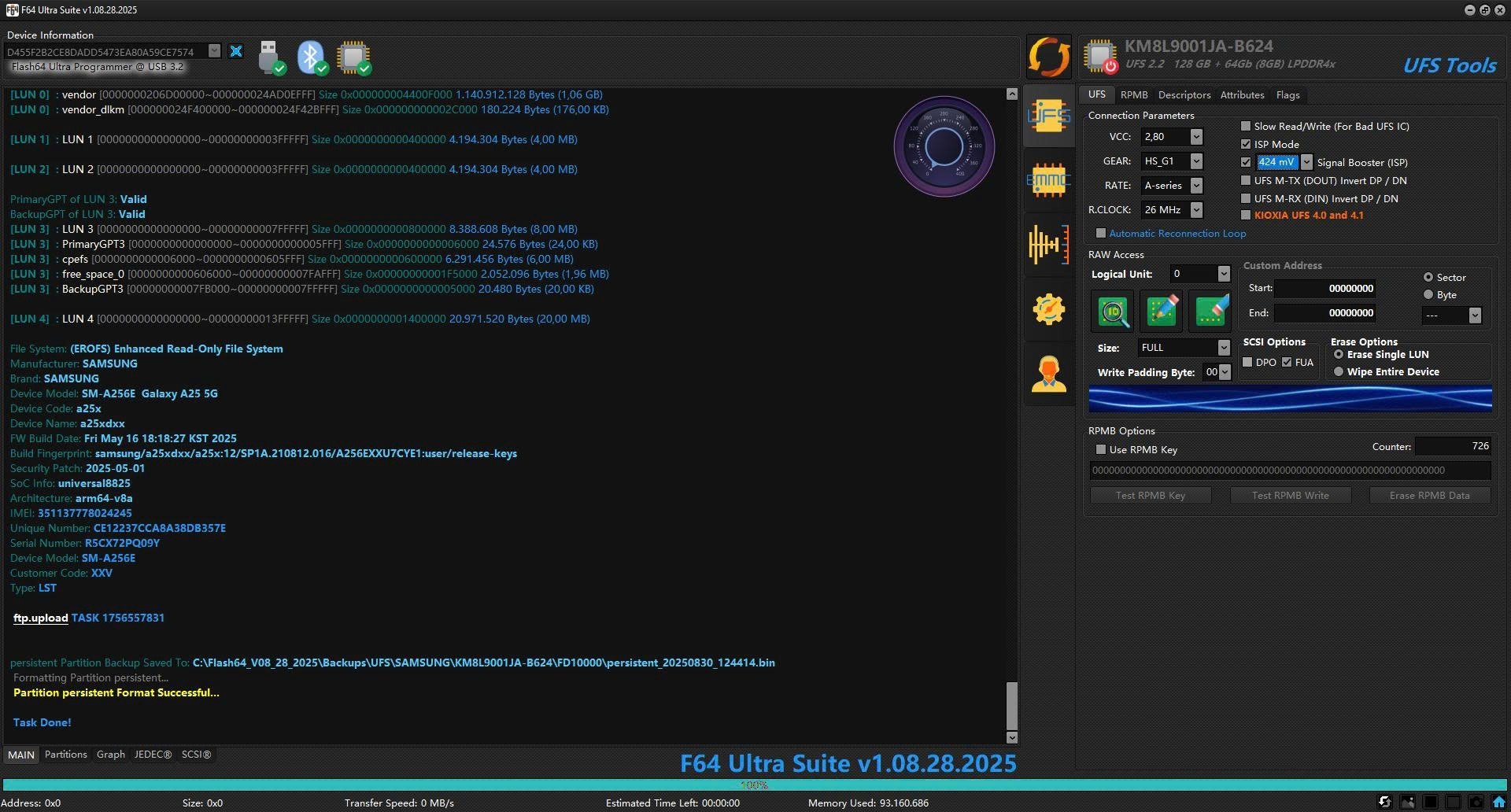Open the R.CLOCK 26 MHz dropdown
Screen dimensions: 1511x812
[x=1196, y=210]
